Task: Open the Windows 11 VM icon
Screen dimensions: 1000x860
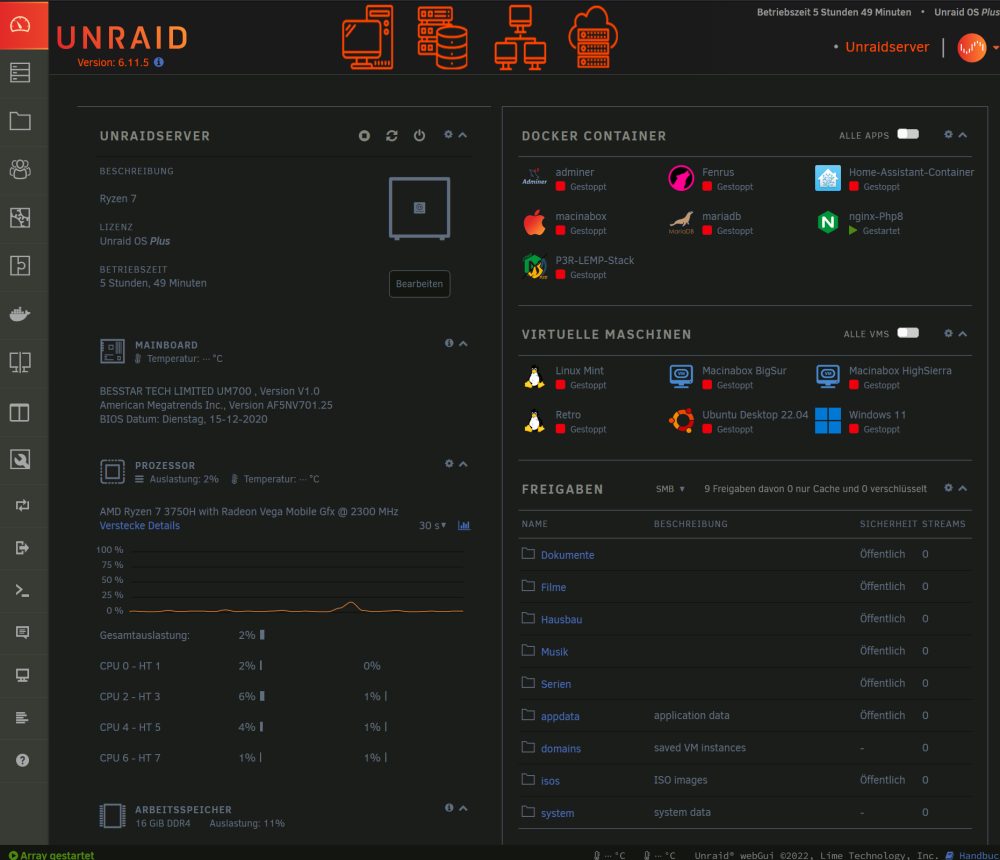Action: point(828,420)
